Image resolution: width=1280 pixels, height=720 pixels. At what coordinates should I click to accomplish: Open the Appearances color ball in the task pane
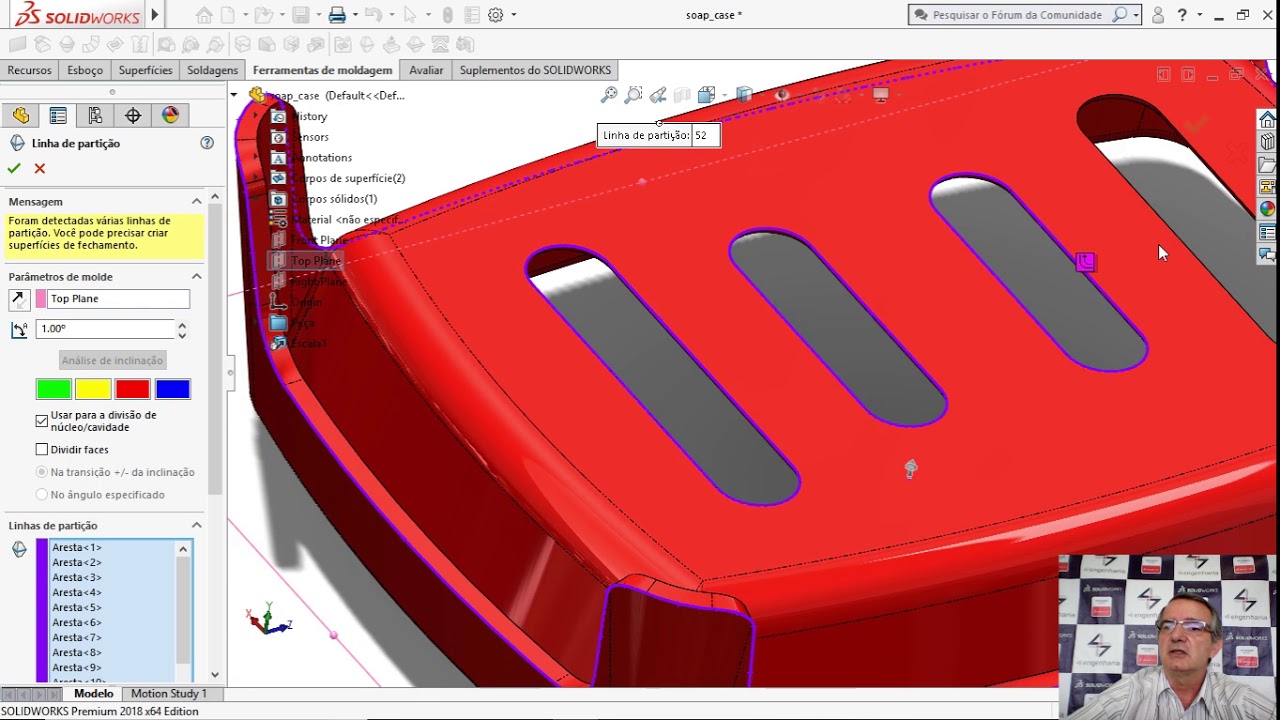coord(1267,209)
